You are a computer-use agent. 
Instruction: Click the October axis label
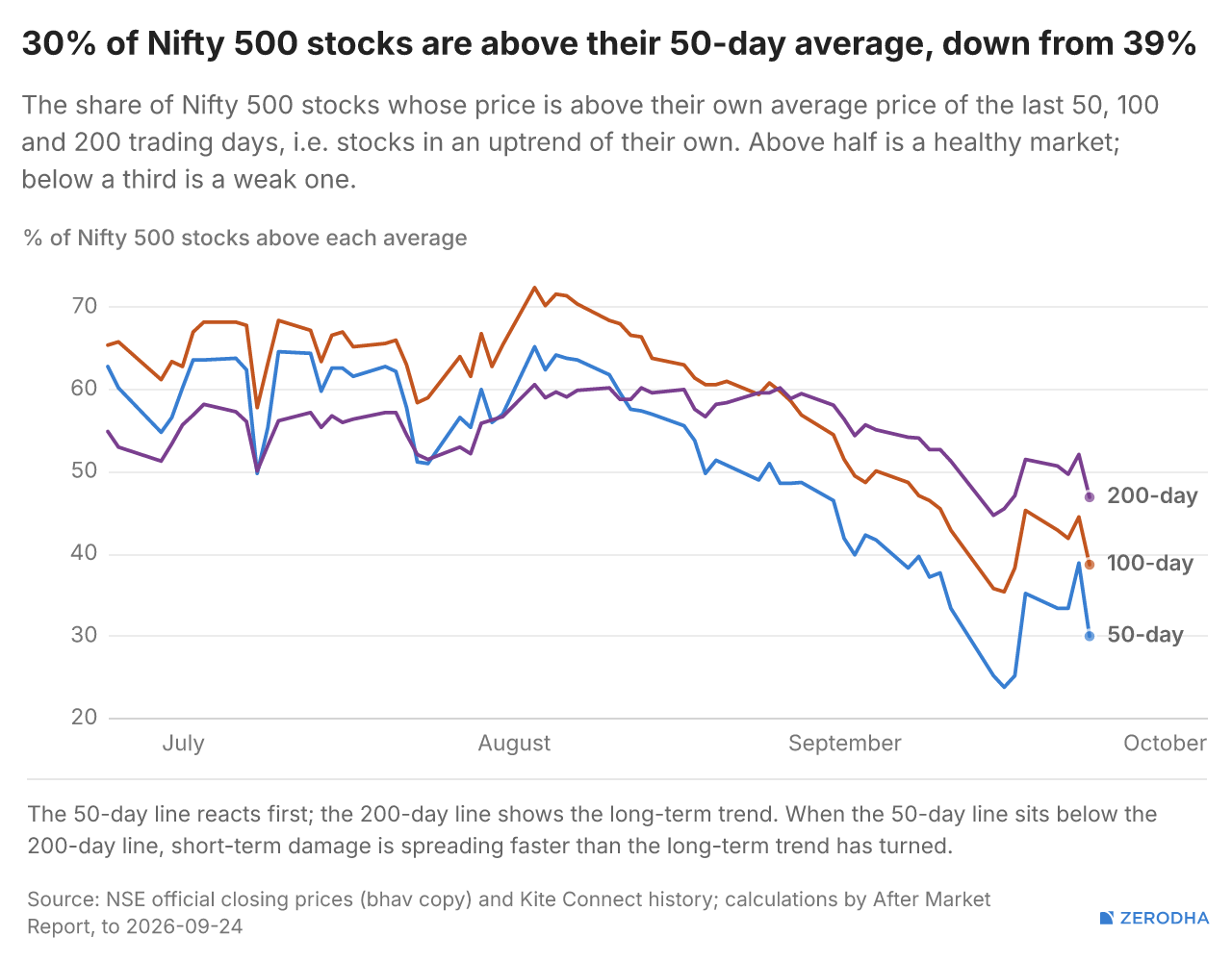[1165, 743]
